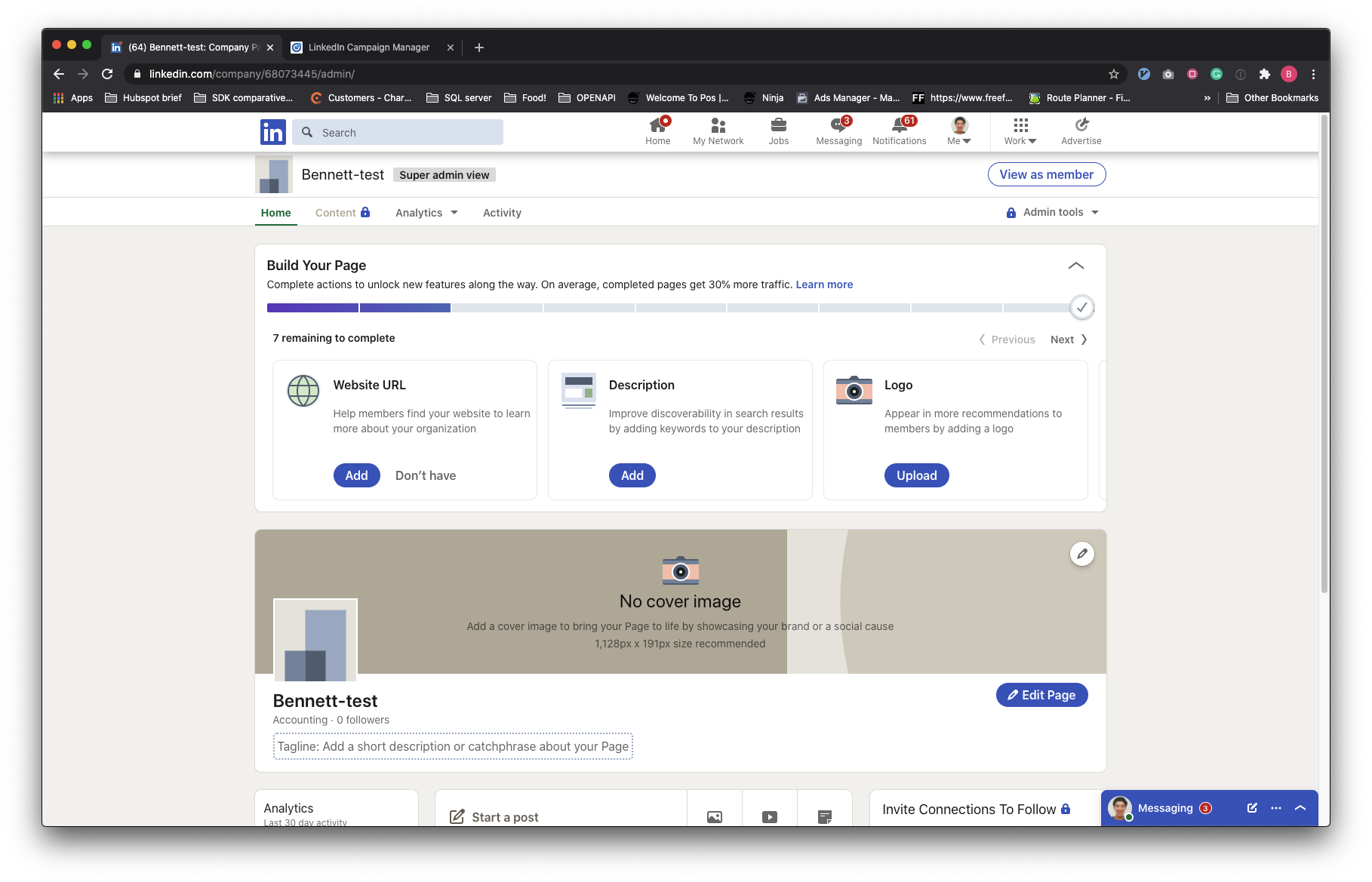The height and width of the screenshot is (882, 1372).
Task: Click the cover image edit pencil button
Action: pyautogui.click(x=1081, y=553)
